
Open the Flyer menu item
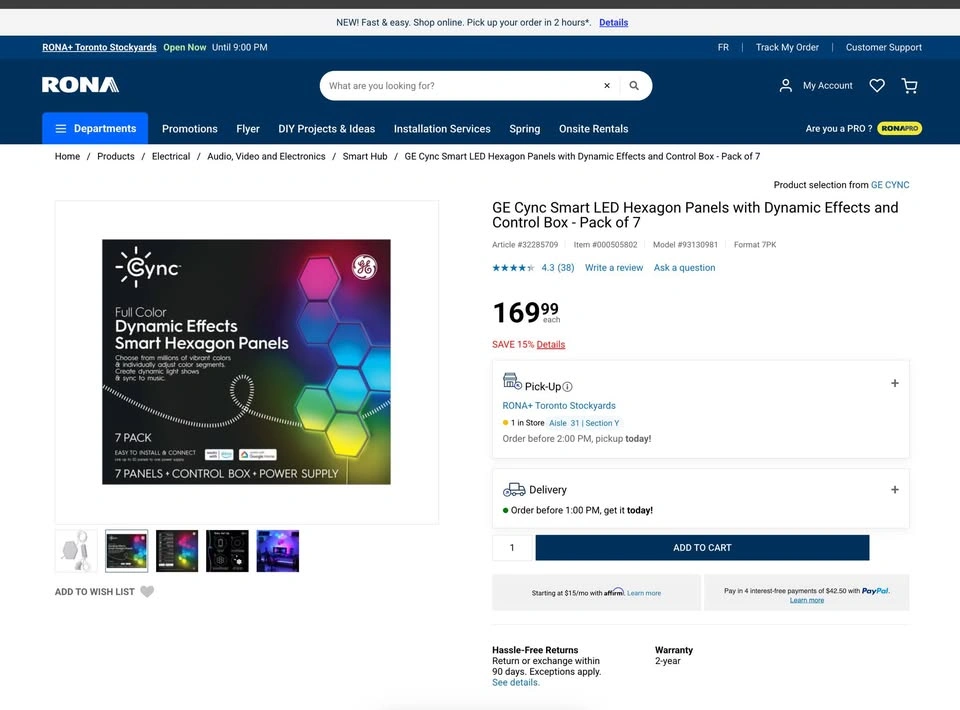pos(248,129)
